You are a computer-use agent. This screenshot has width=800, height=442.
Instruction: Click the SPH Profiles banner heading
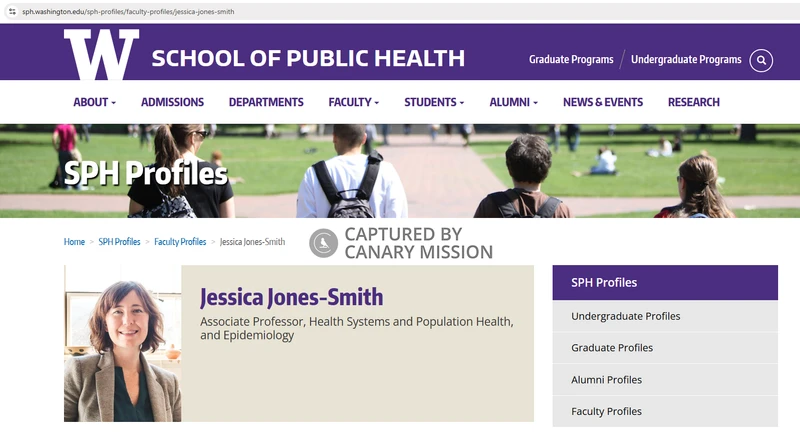pos(145,173)
